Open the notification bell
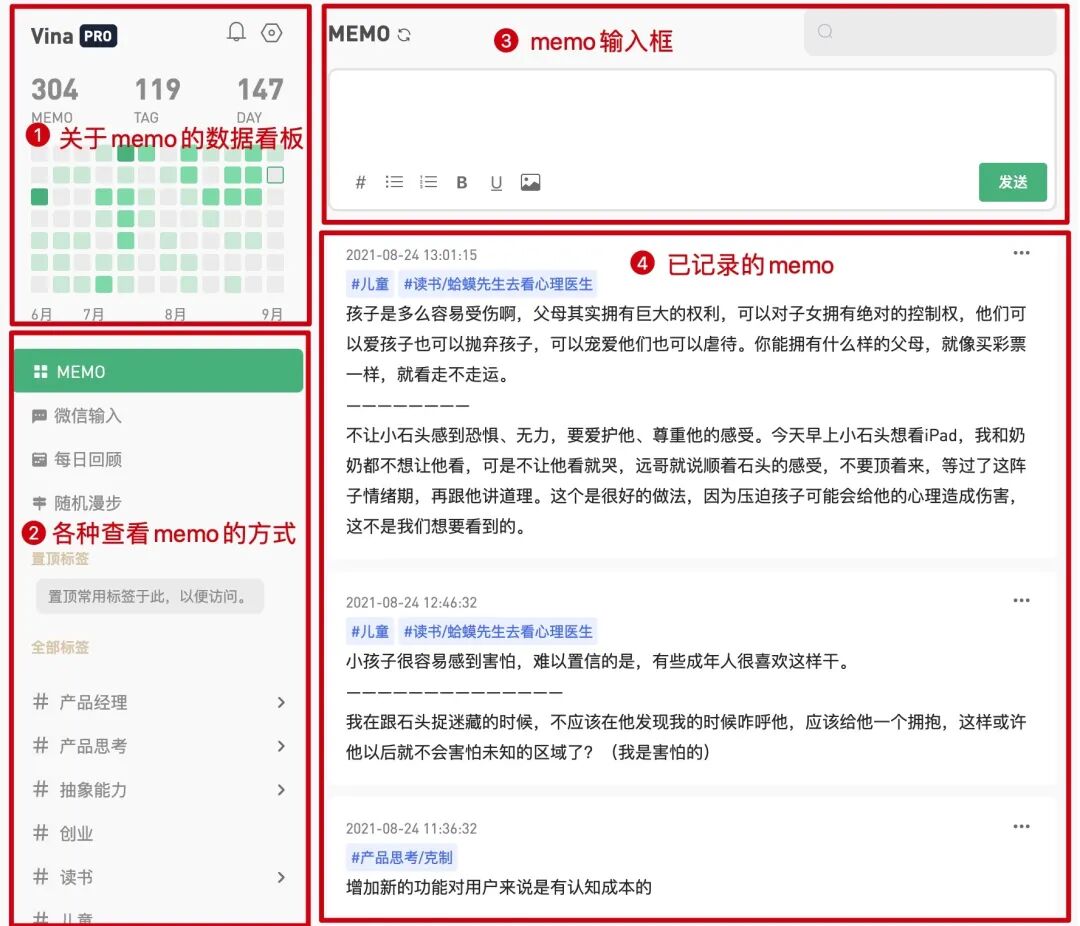 tap(236, 32)
